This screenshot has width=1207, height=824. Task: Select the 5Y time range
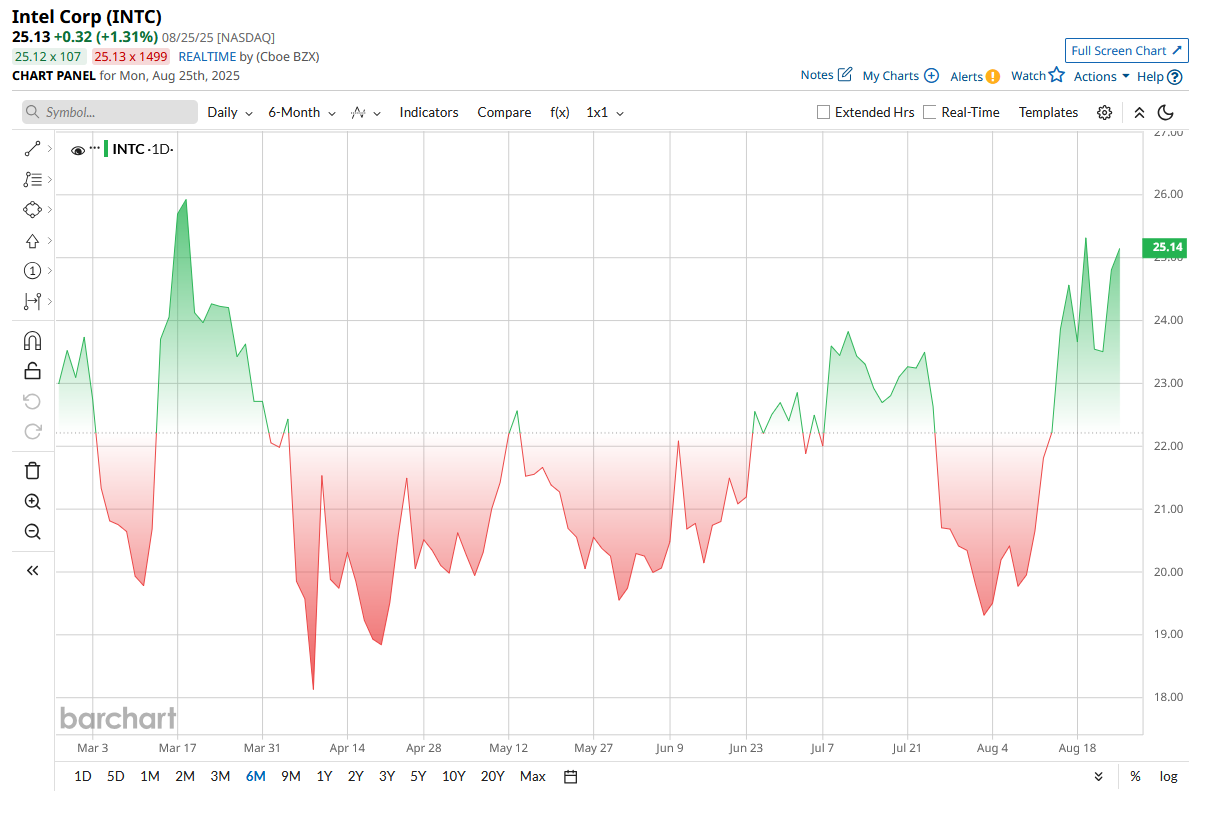(x=418, y=776)
